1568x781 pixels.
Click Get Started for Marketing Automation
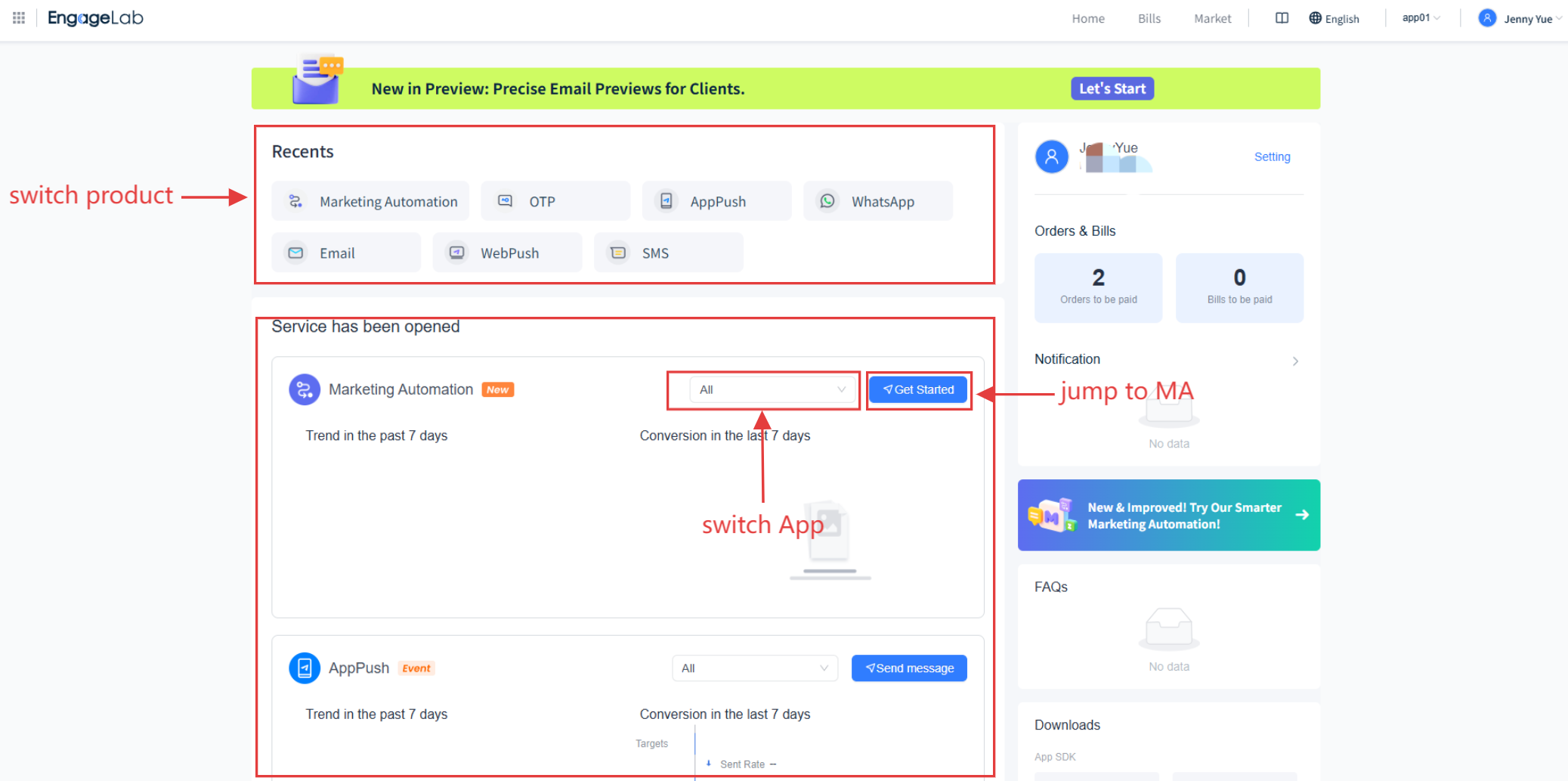(x=918, y=389)
